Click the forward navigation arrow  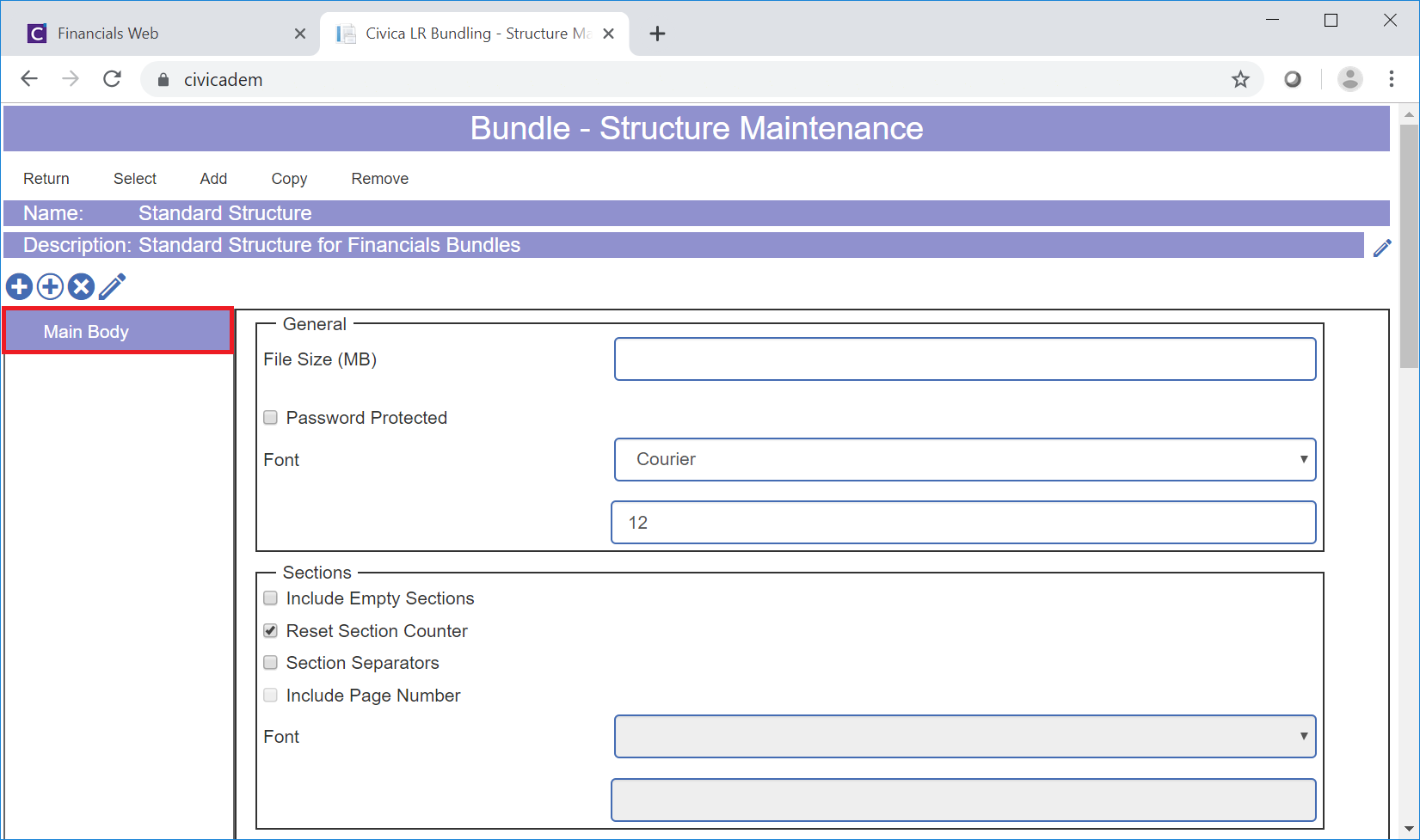pyautogui.click(x=71, y=79)
